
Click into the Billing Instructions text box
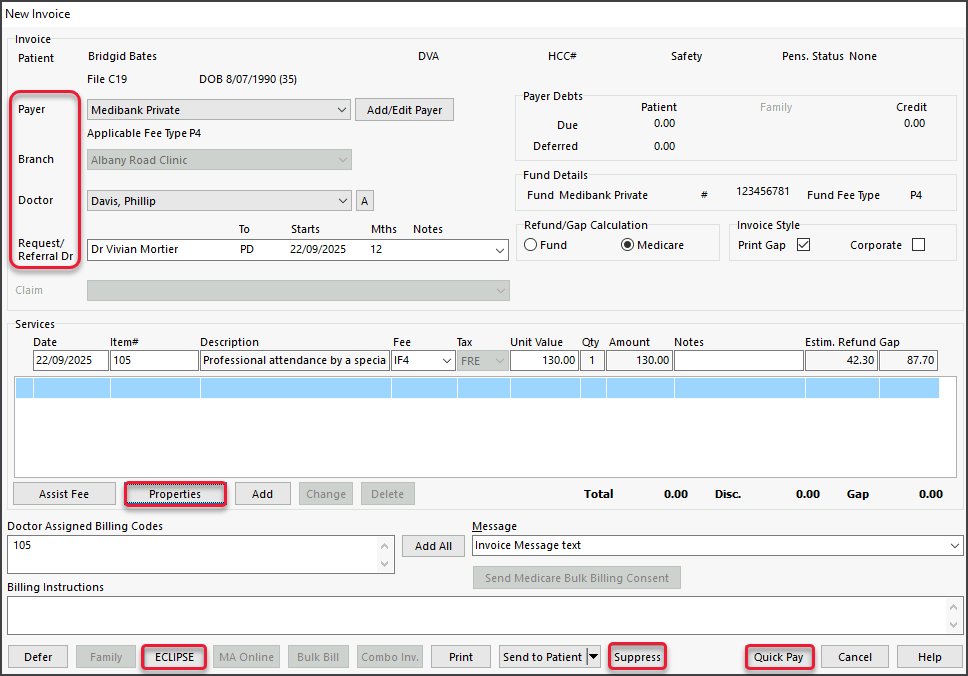tap(475, 614)
